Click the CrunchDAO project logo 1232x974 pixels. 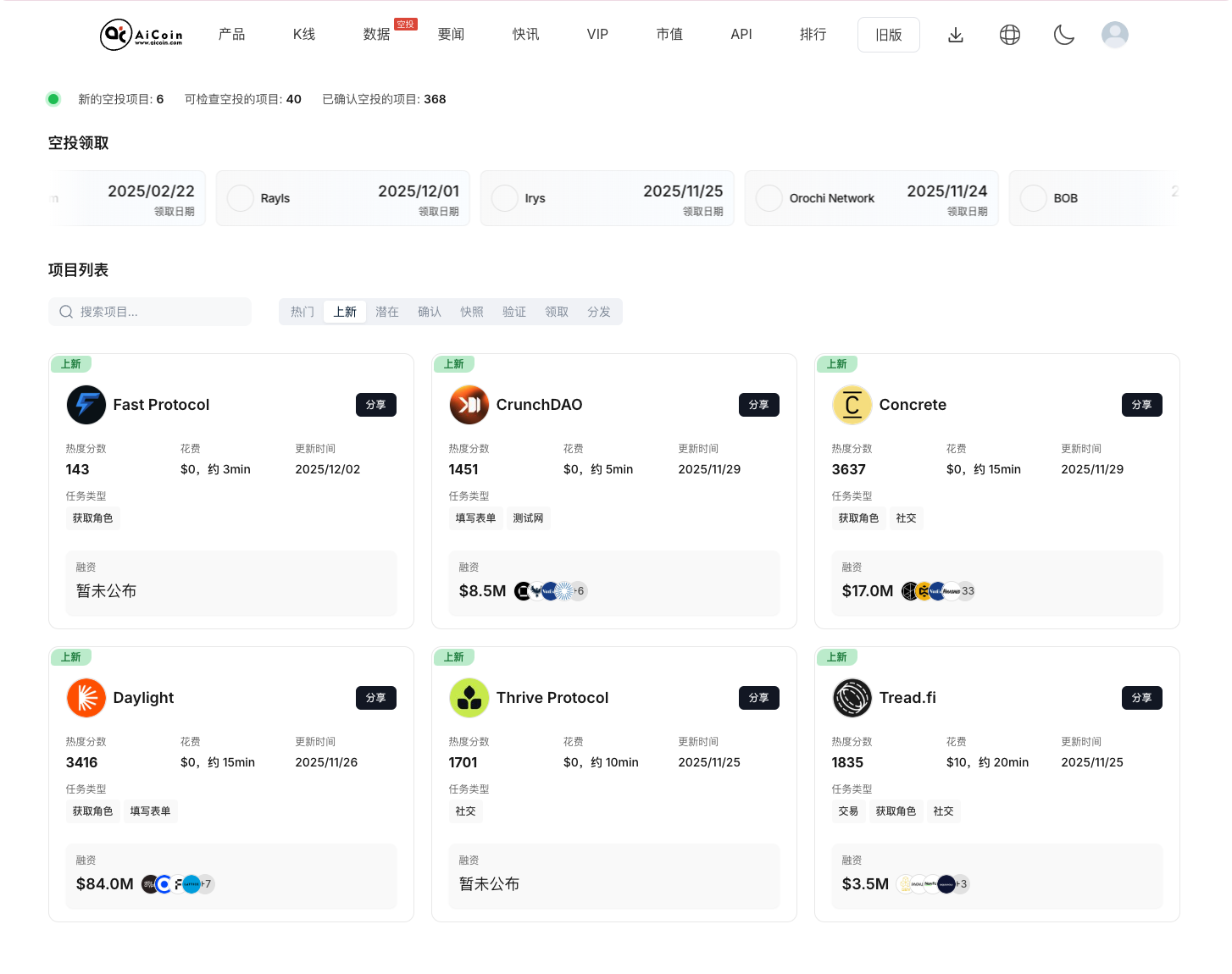(469, 405)
